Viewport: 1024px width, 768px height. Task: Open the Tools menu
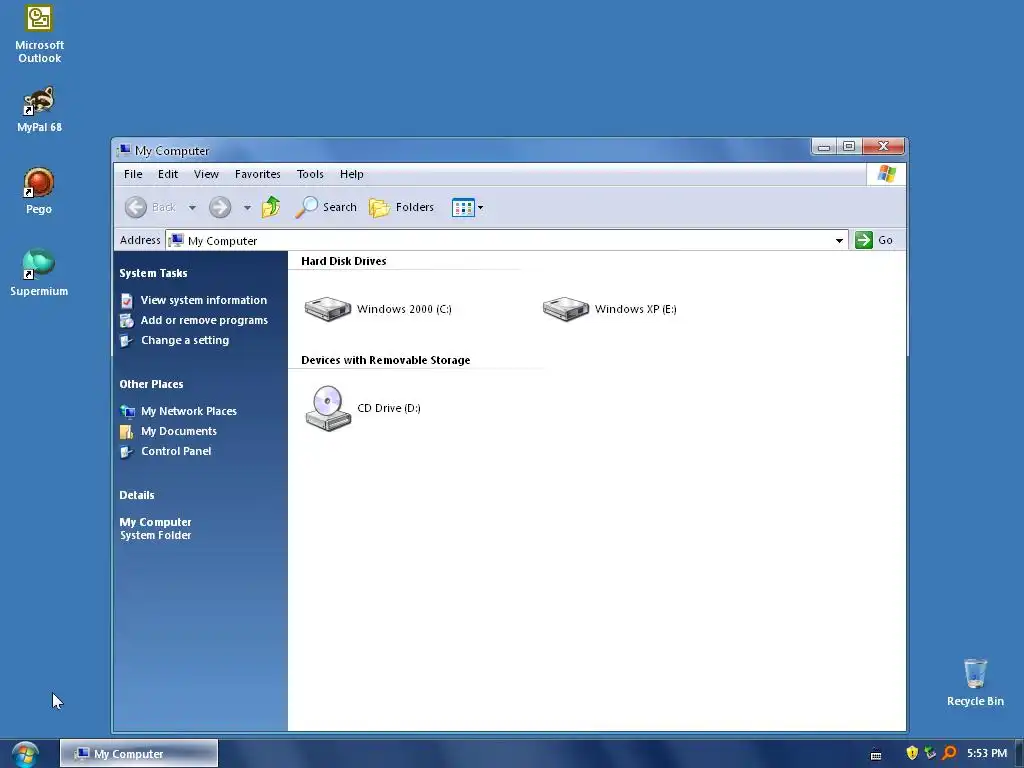(310, 174)
